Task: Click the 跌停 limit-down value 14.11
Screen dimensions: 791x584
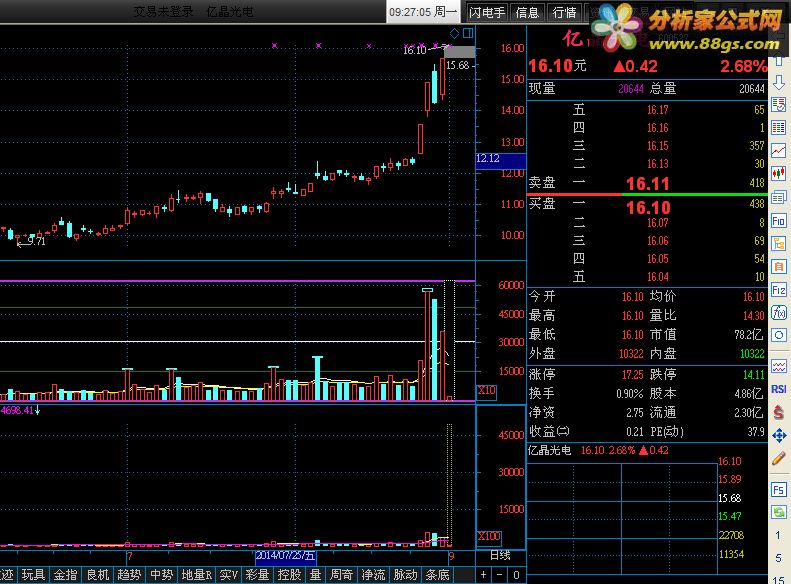Action: [754, 375]
